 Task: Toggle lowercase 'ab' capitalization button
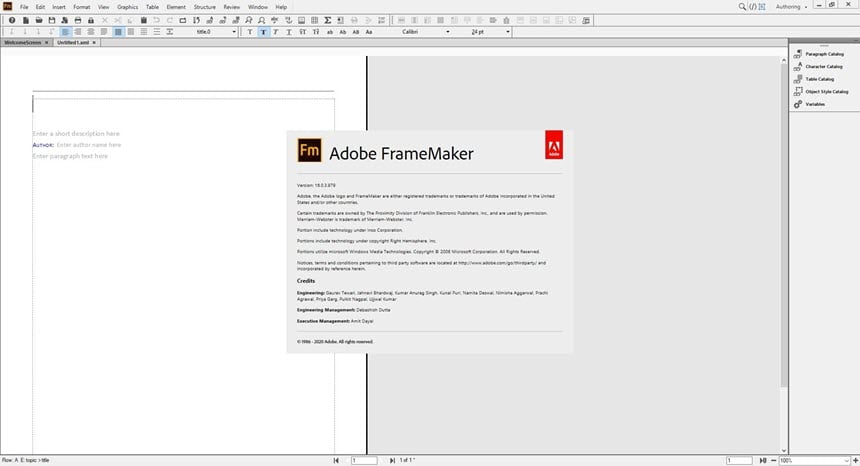point(330,32)
